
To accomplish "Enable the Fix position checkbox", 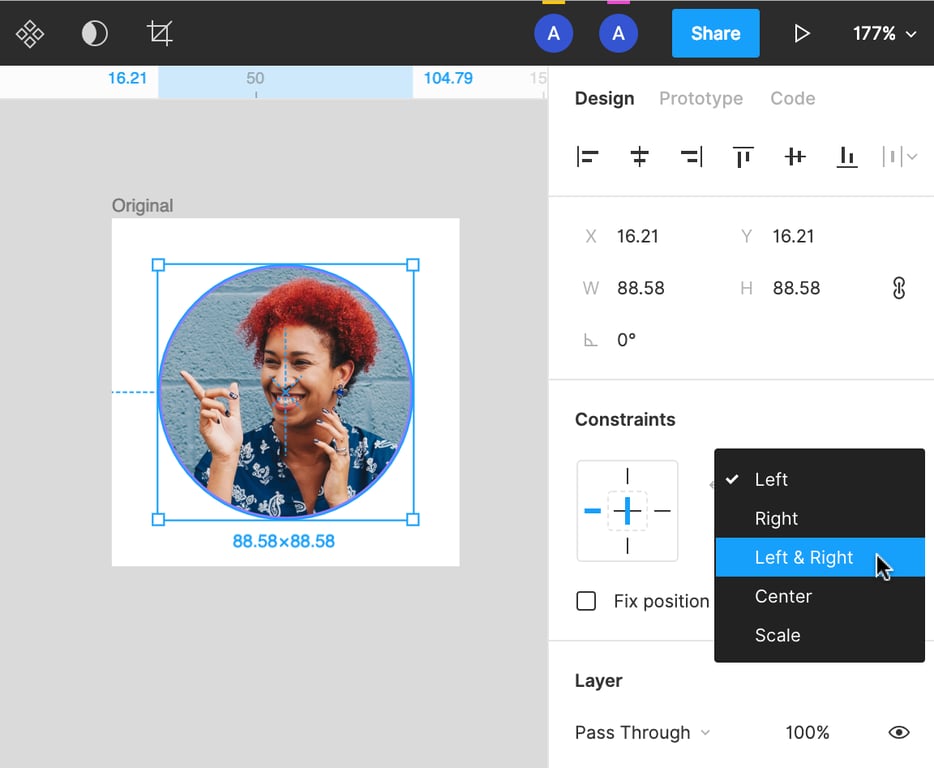I will [587, 601].
